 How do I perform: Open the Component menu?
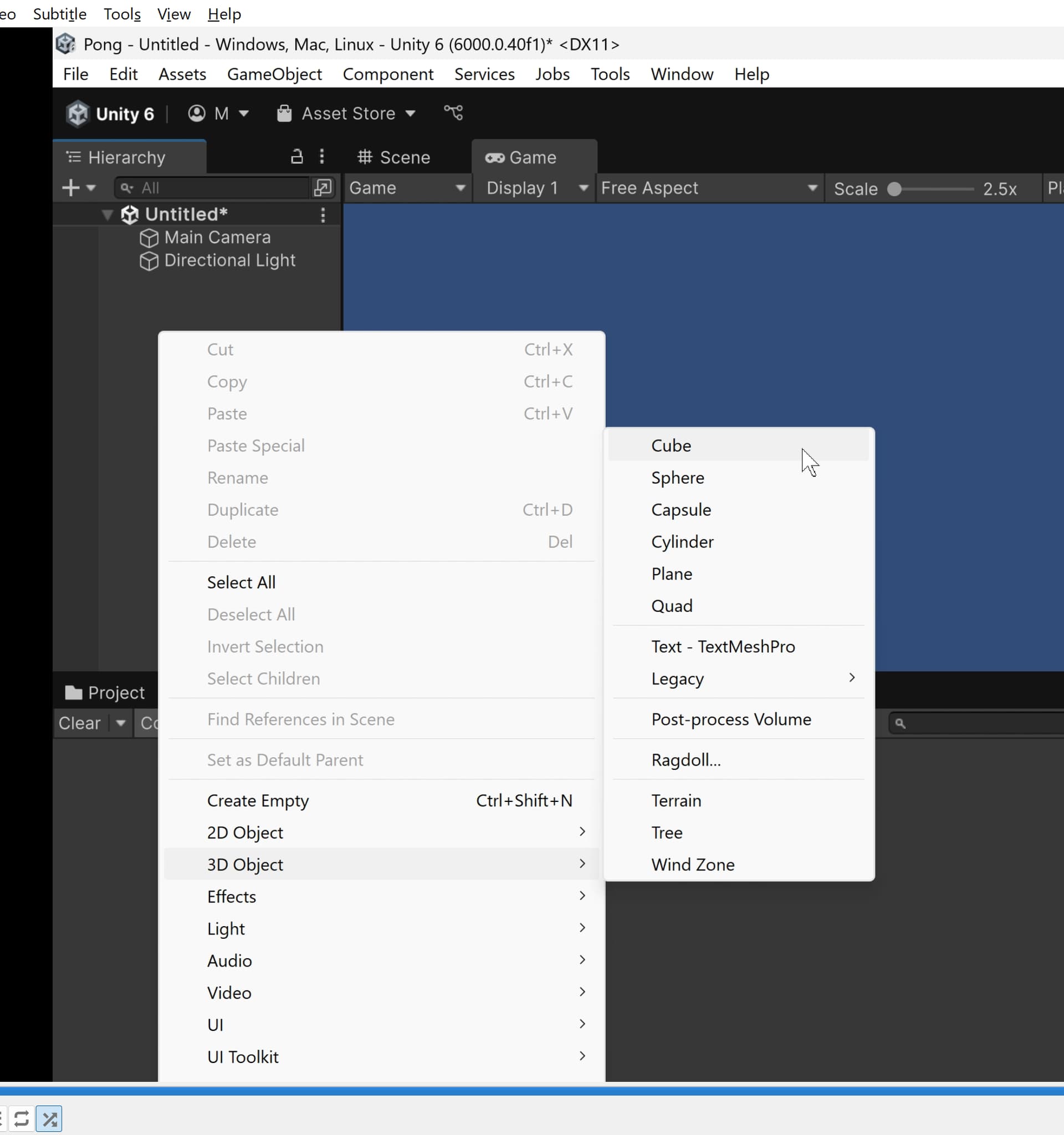(x=387, y=74)
